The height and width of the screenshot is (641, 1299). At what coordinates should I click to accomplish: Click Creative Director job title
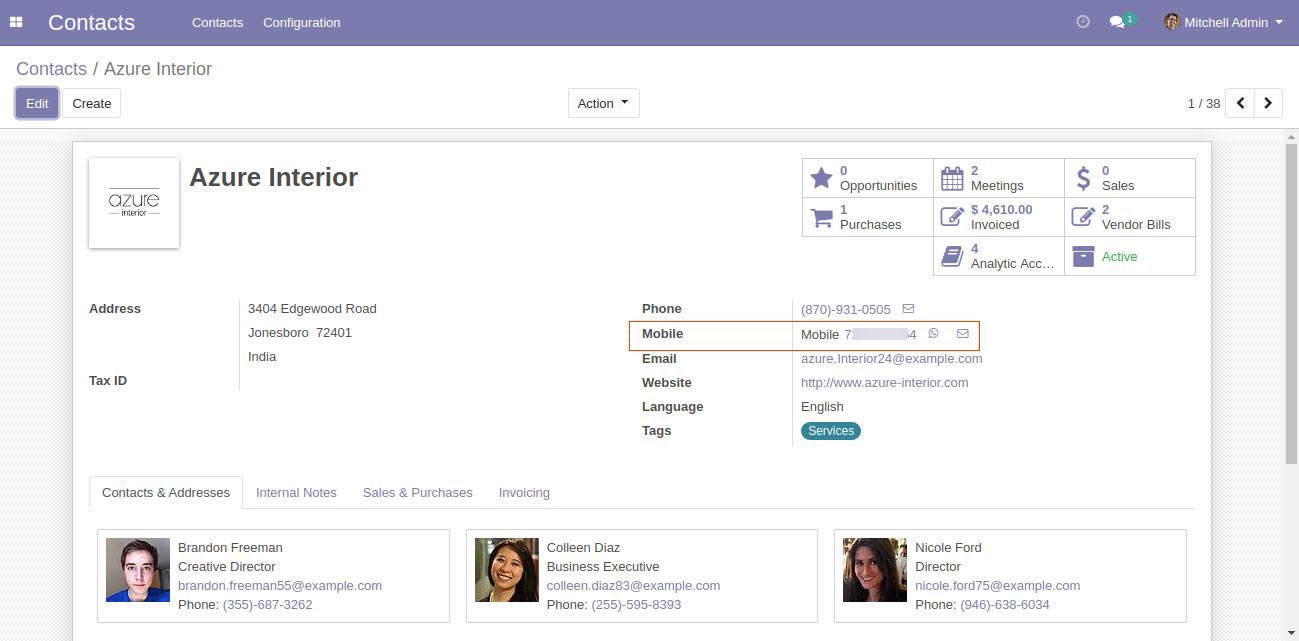pyautogui.click(x=228, y=566)
